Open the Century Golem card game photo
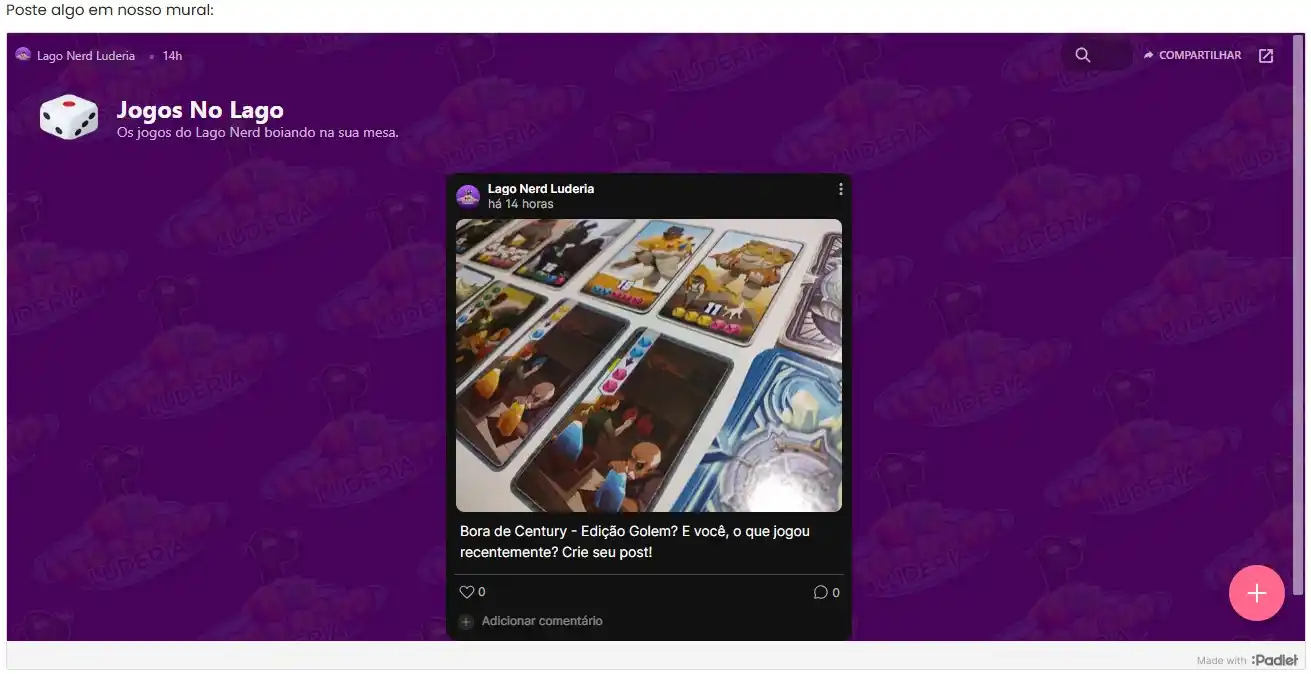1311x674 pixels. 649,366
